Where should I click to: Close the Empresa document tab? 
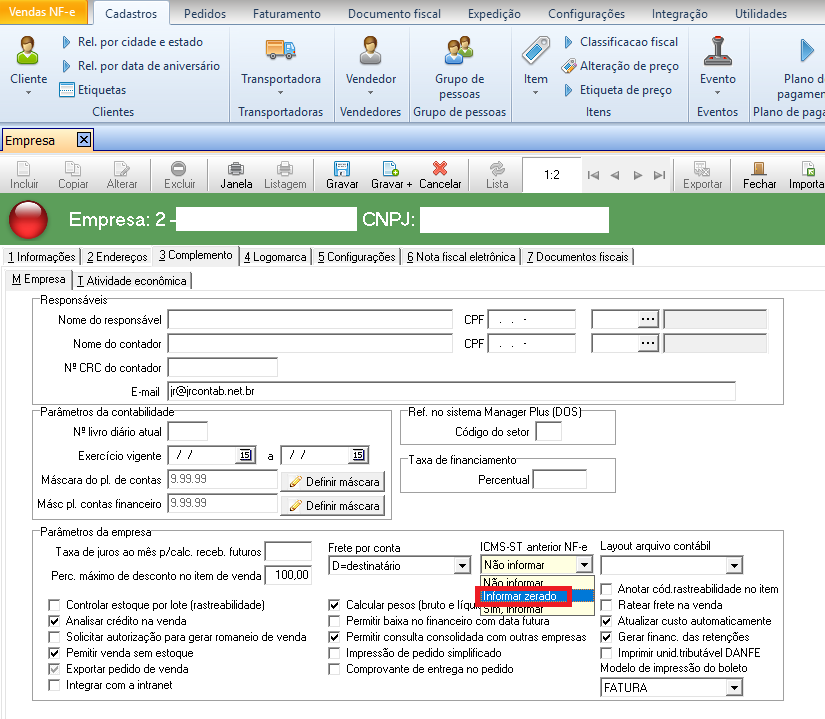[x=83, y=141]
